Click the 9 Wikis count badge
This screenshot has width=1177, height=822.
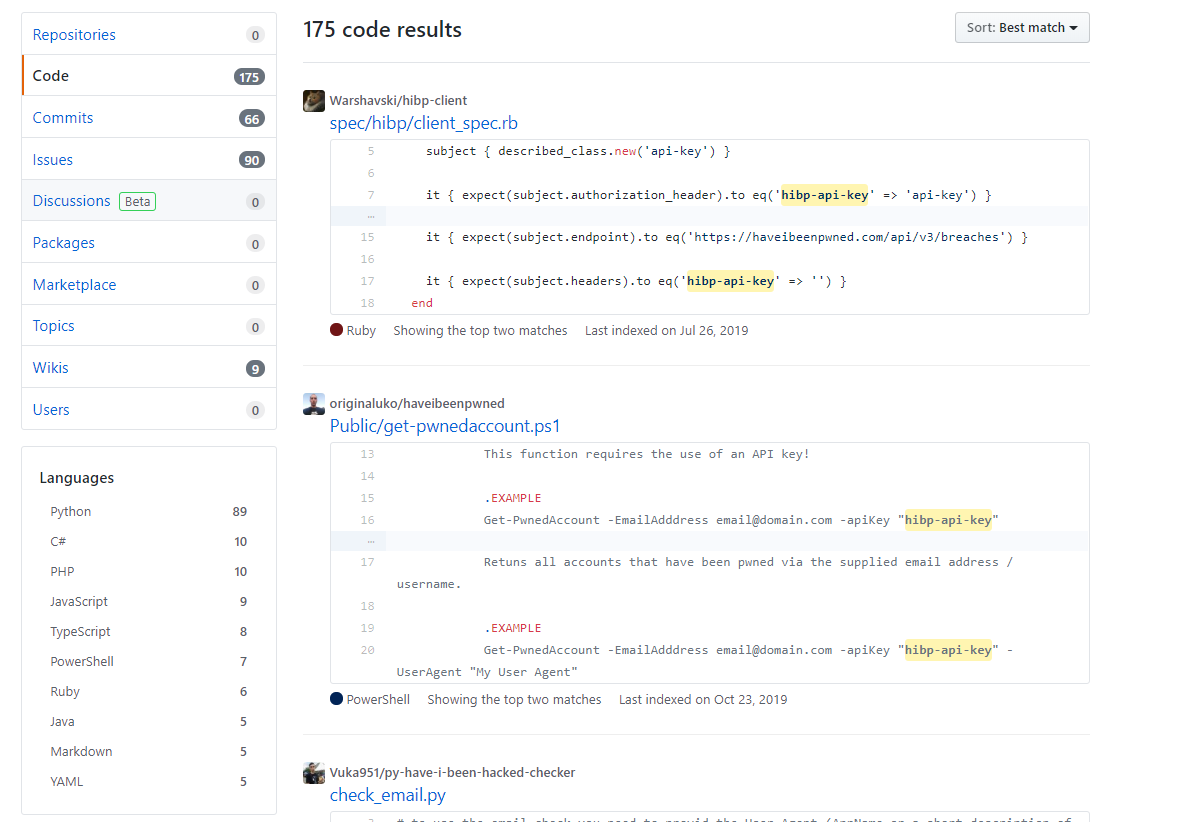[x=255, y=369]
